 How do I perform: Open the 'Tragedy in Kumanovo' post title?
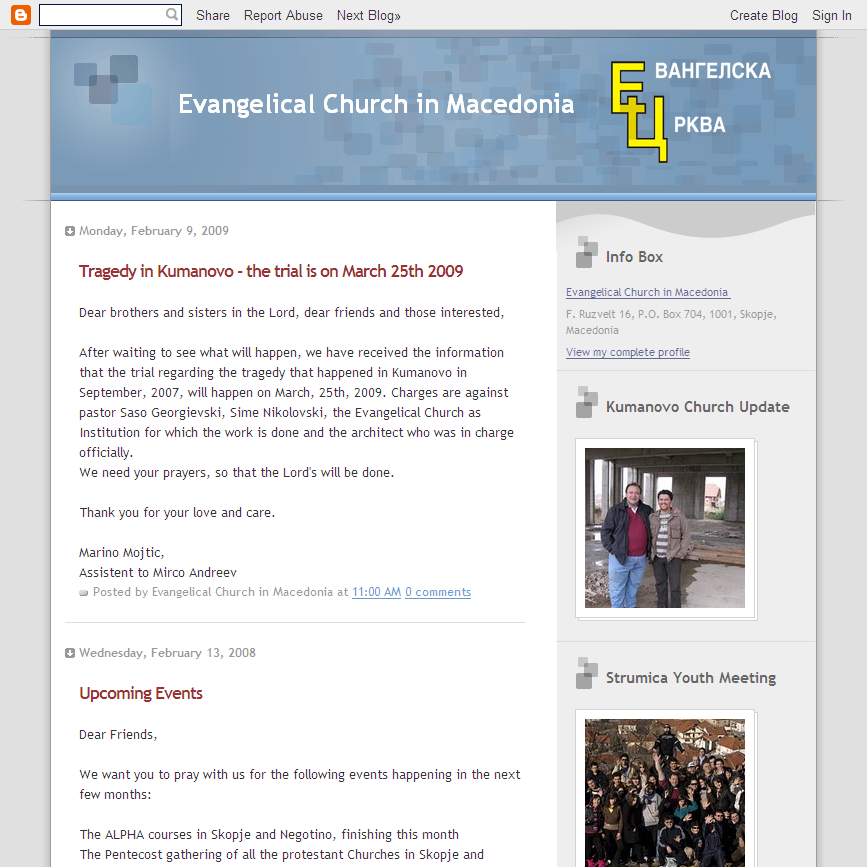point(271,271)
